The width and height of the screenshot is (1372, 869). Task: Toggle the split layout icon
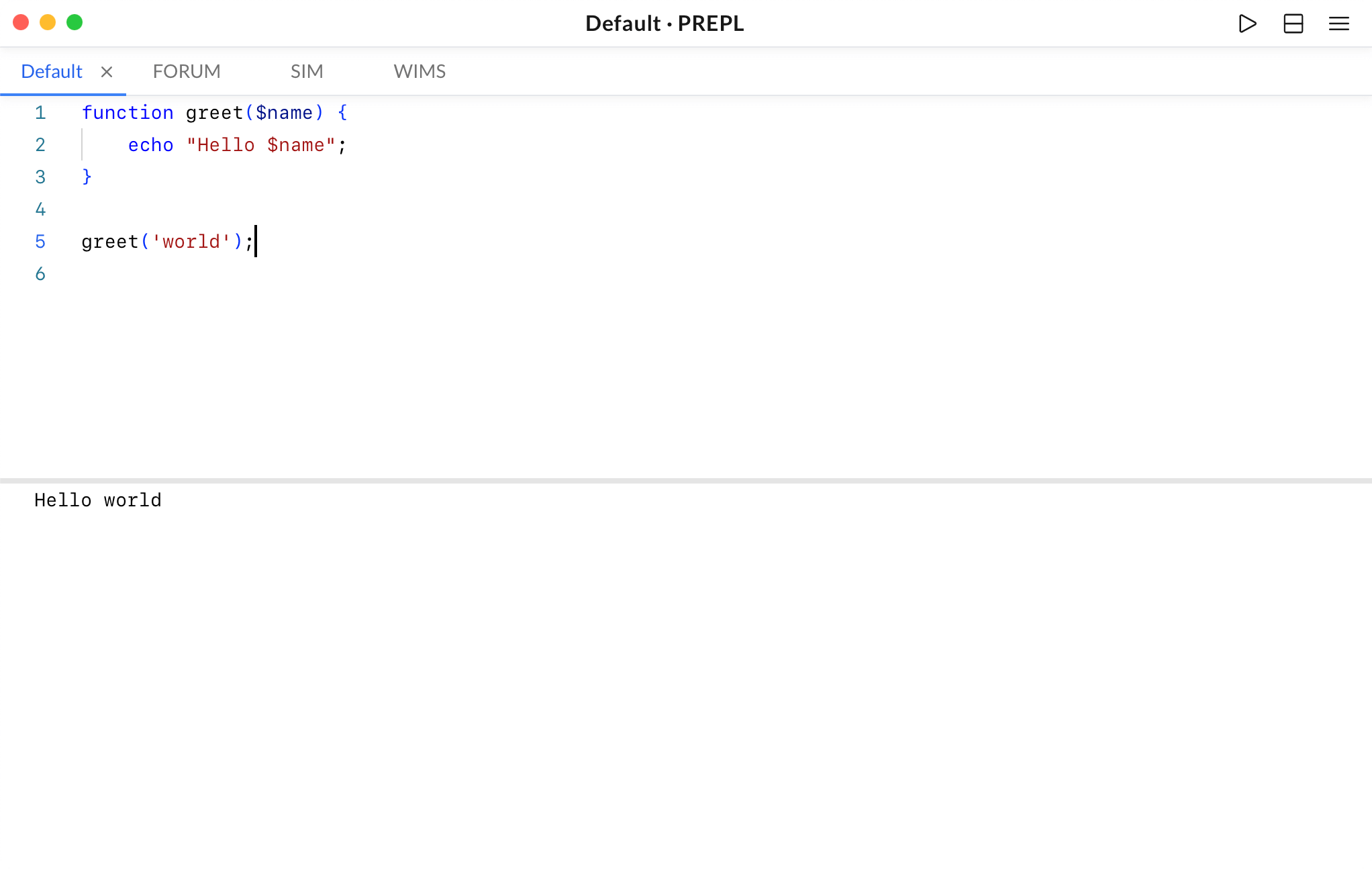[1293, 24]
